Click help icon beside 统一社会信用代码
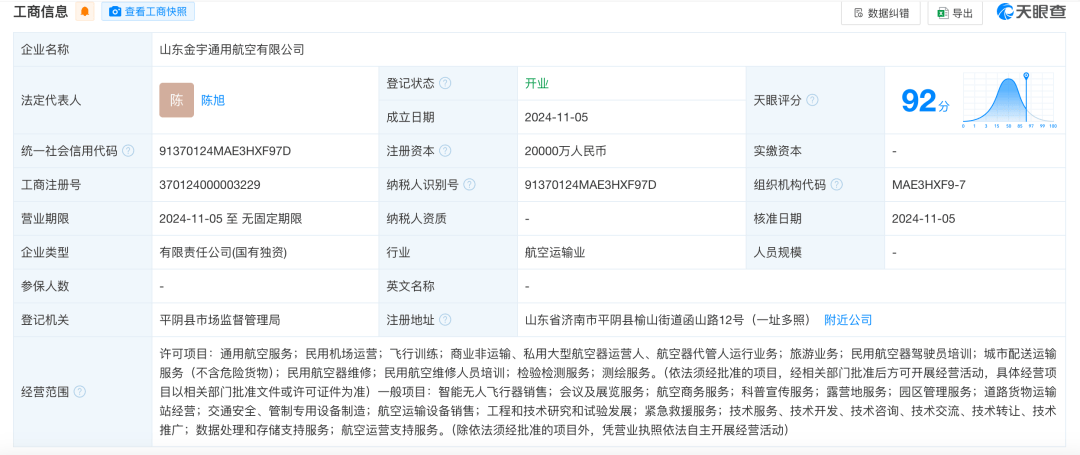Image resolution: width=1080 pixels, height=455 pixels. pyautogui.click(x=128, y=151)
